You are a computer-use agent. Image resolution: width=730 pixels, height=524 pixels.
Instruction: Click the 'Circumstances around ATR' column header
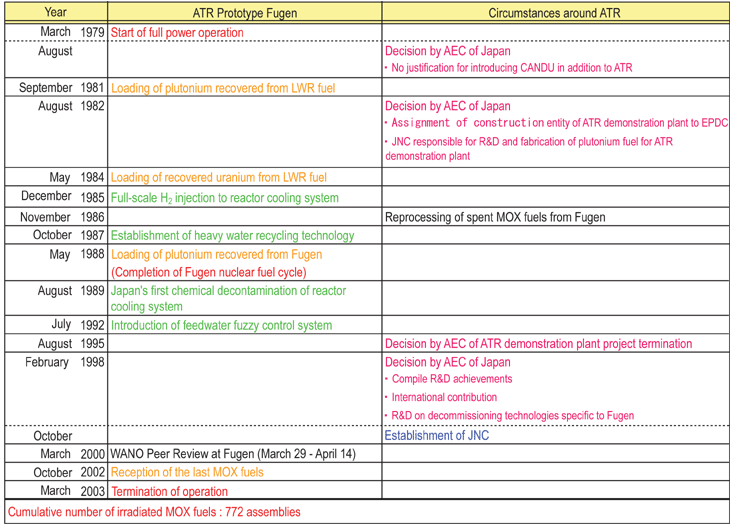[554, 13]
